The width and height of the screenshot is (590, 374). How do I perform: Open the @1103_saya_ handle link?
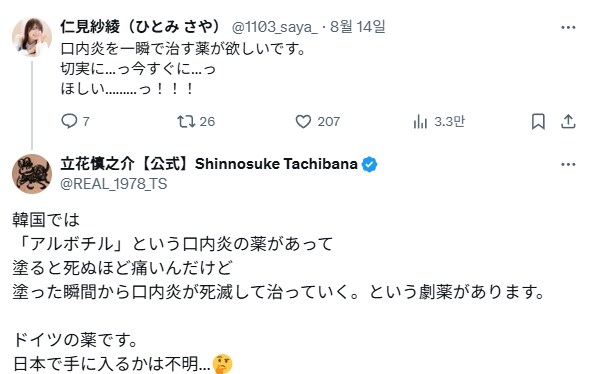pos(275,27)
